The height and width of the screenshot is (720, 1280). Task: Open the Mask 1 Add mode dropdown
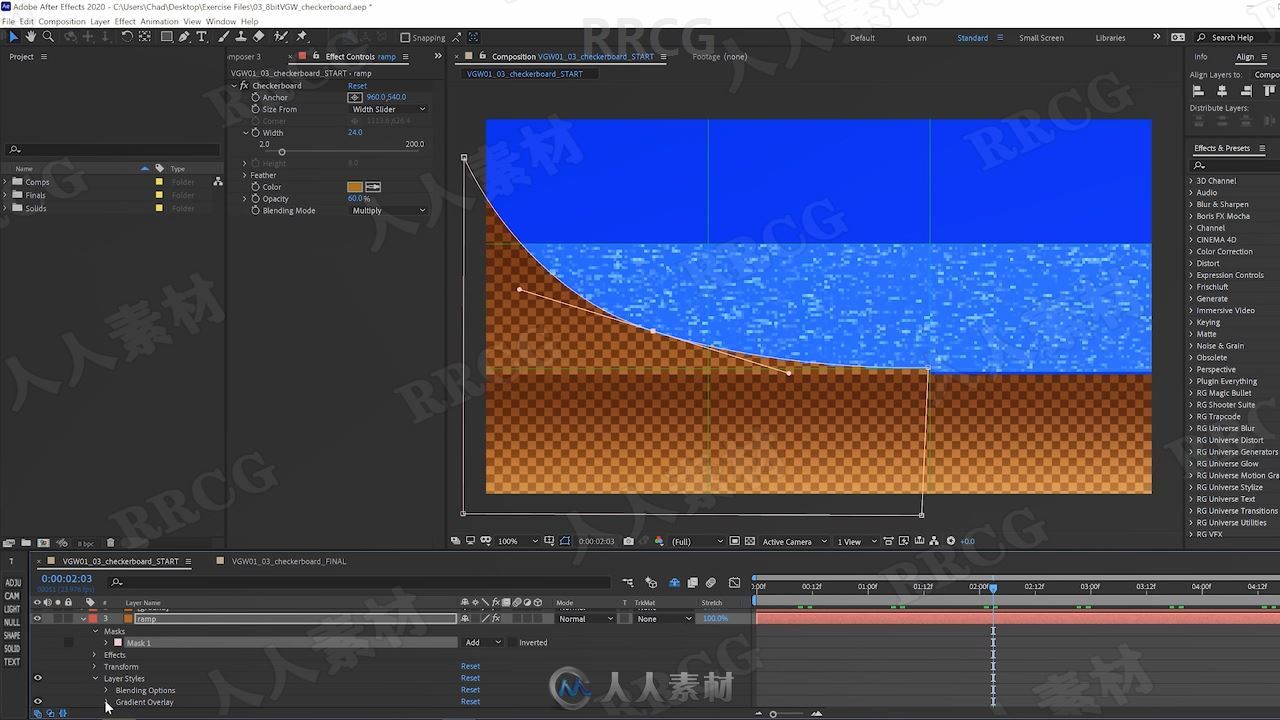pyautogui.click(x=483, y=642)
